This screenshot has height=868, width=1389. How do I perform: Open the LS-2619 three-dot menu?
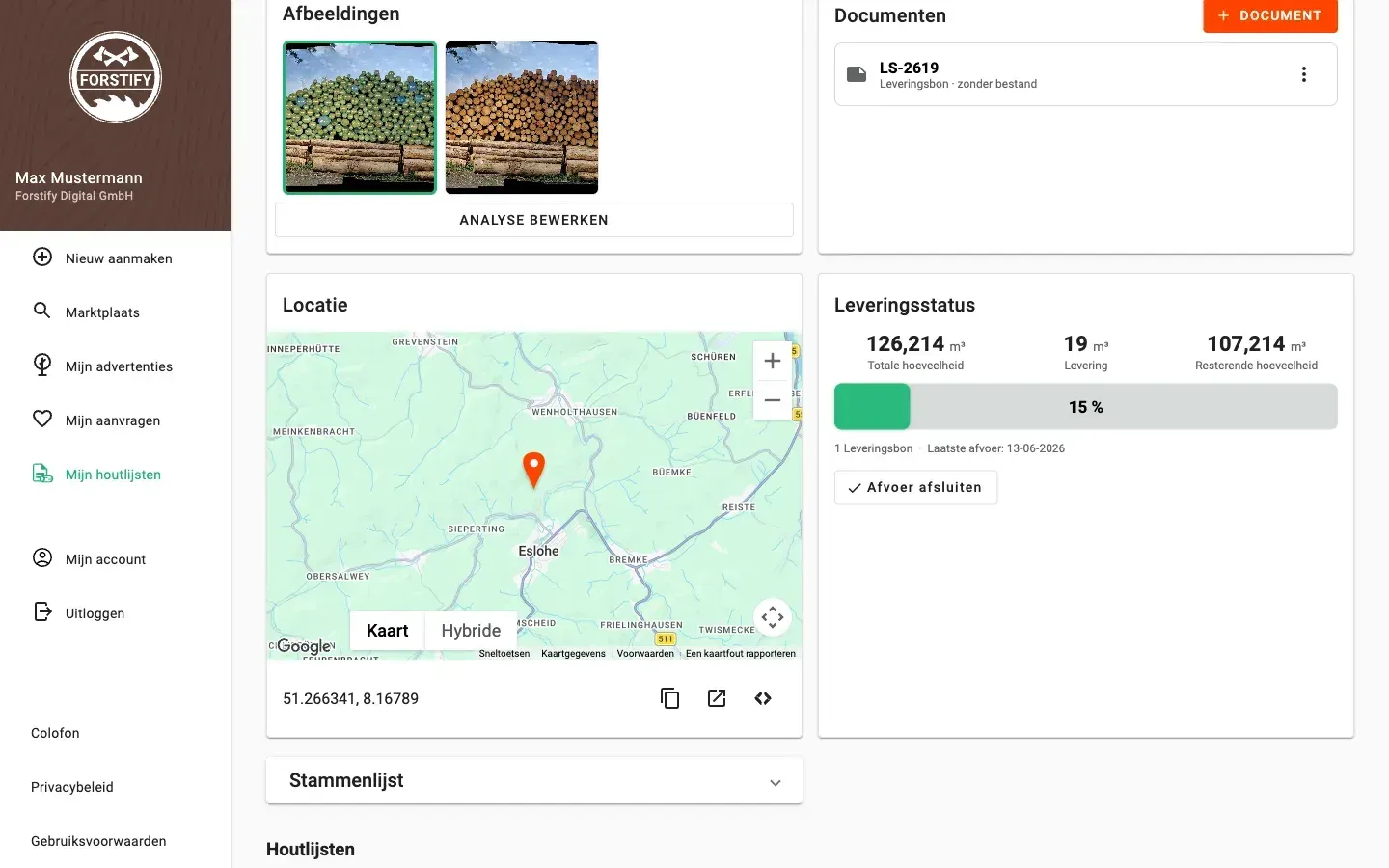pyautogui.click(x=1304, y=74)
